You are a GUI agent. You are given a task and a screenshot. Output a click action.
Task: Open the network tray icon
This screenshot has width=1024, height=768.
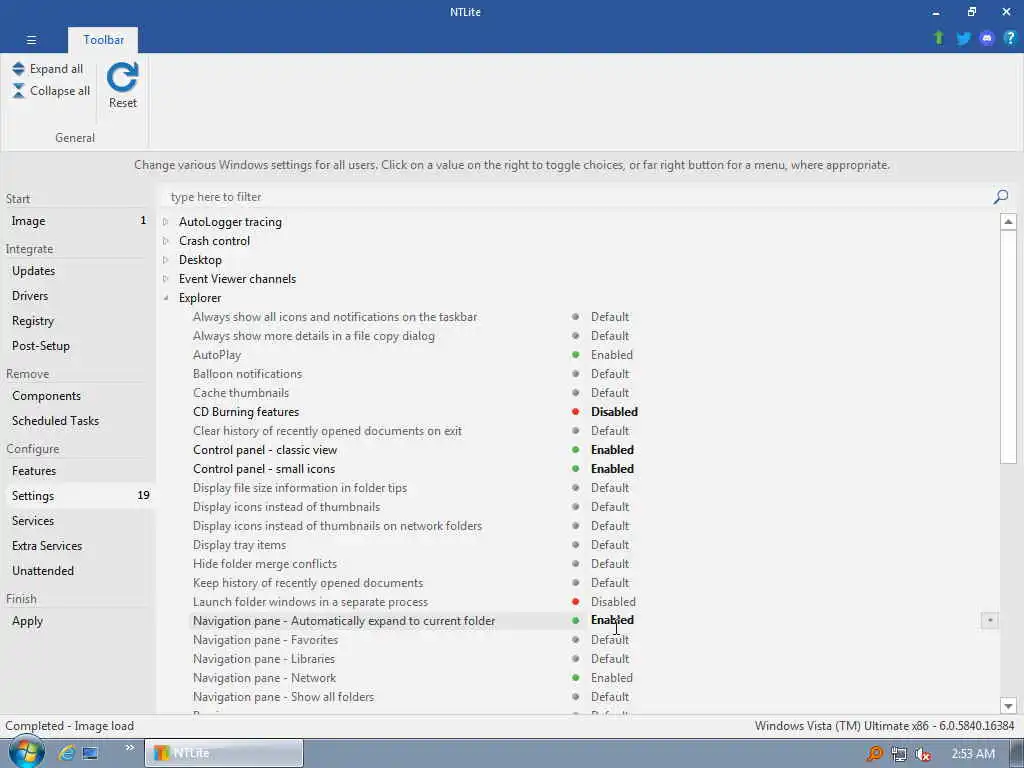click(899, 754)
